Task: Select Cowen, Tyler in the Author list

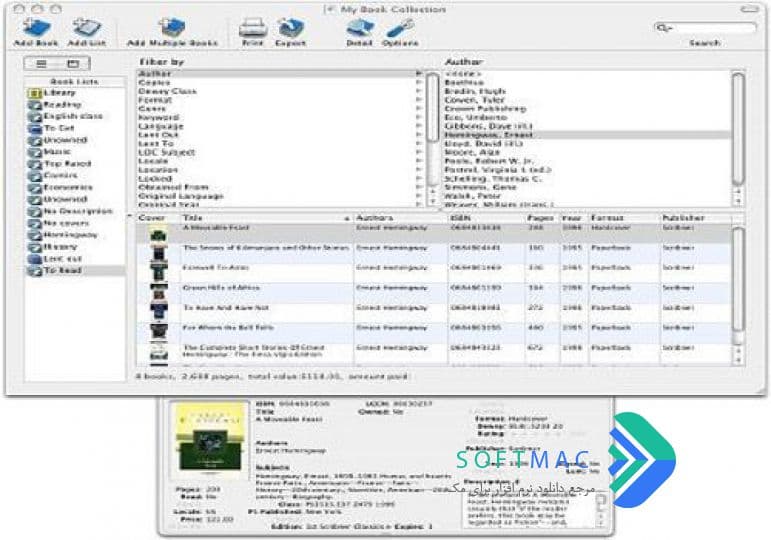Action: coord(587,100)
